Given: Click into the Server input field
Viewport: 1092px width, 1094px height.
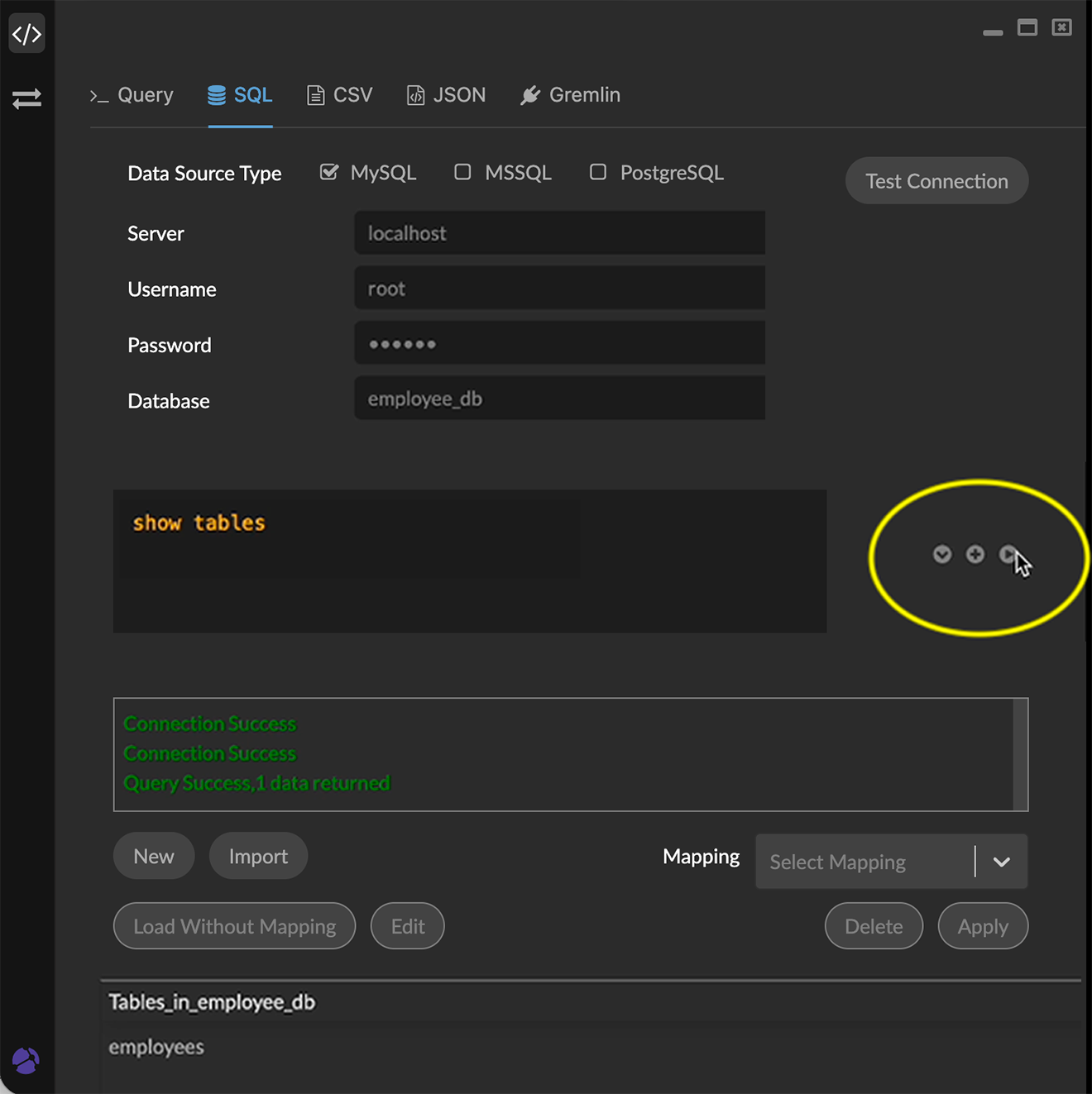Looking at the screenshot, I should [559, 233].
